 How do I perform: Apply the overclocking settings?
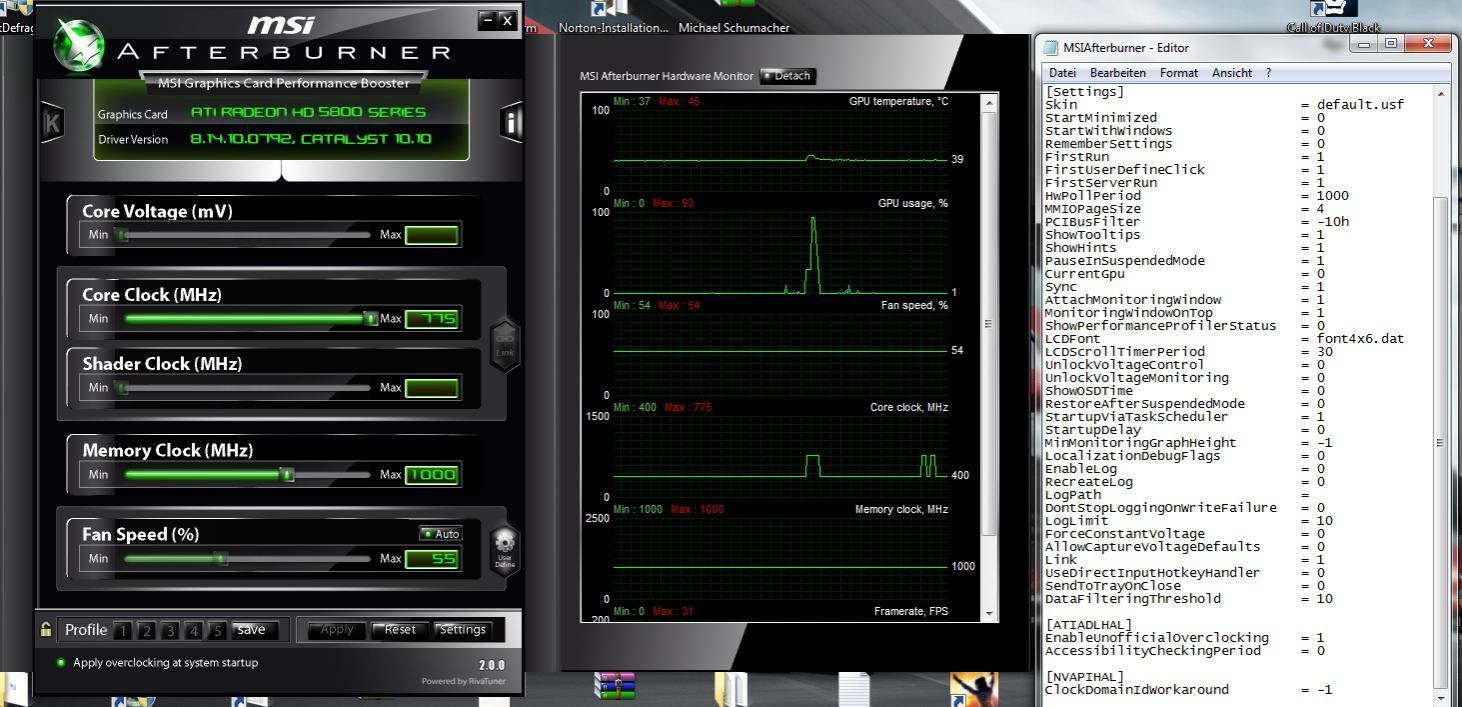coord(336,630)
